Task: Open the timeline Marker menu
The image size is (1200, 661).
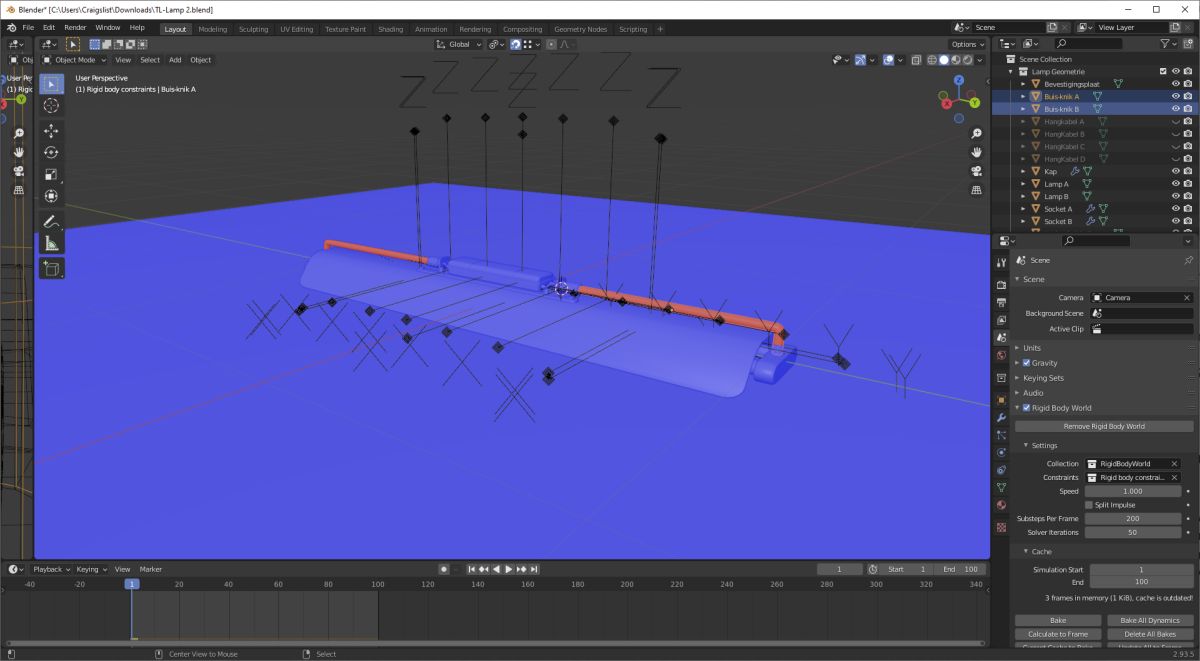Action: pos(150,569)
